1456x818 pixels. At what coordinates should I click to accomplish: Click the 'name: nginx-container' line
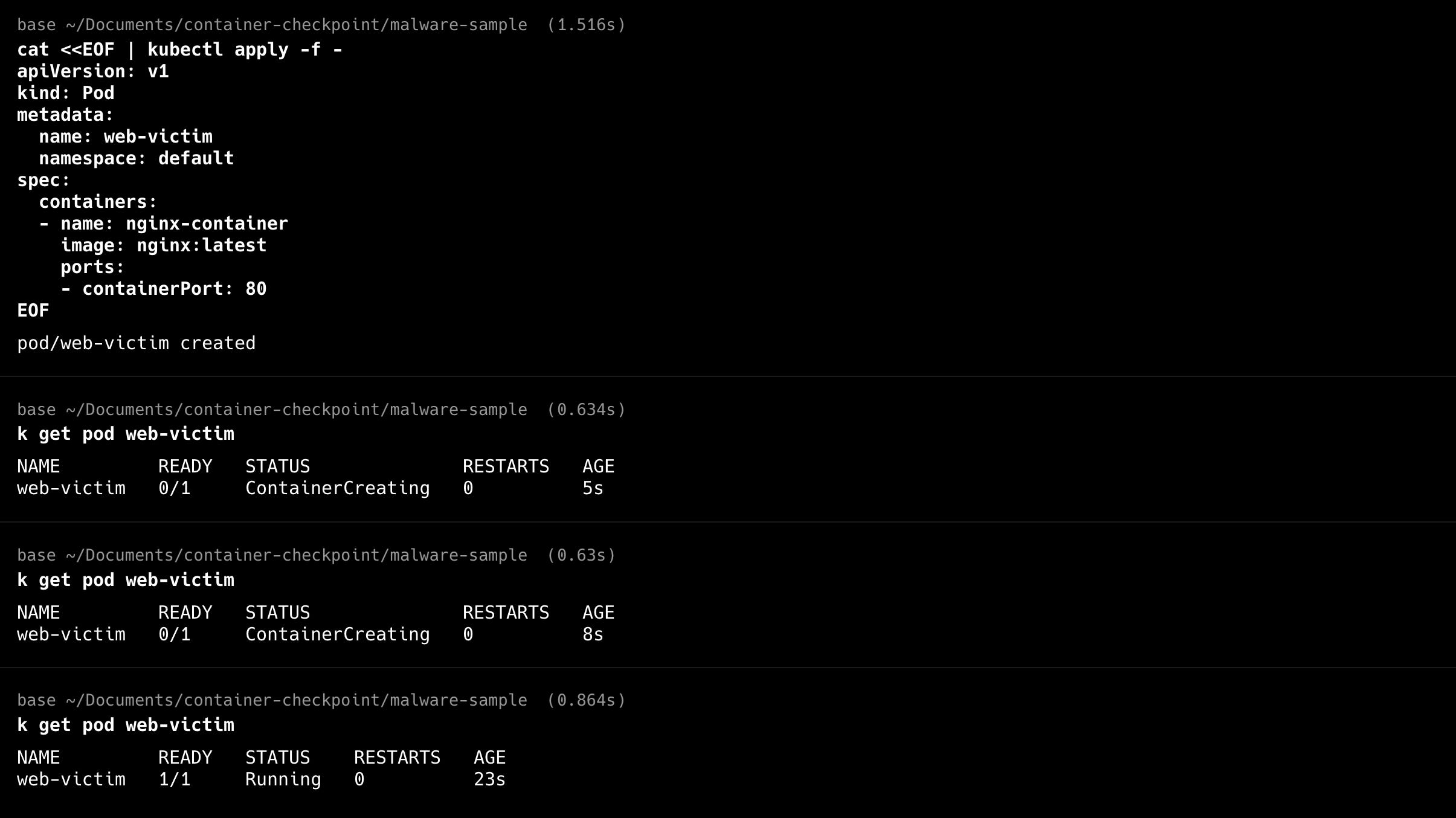pos(164,224)
